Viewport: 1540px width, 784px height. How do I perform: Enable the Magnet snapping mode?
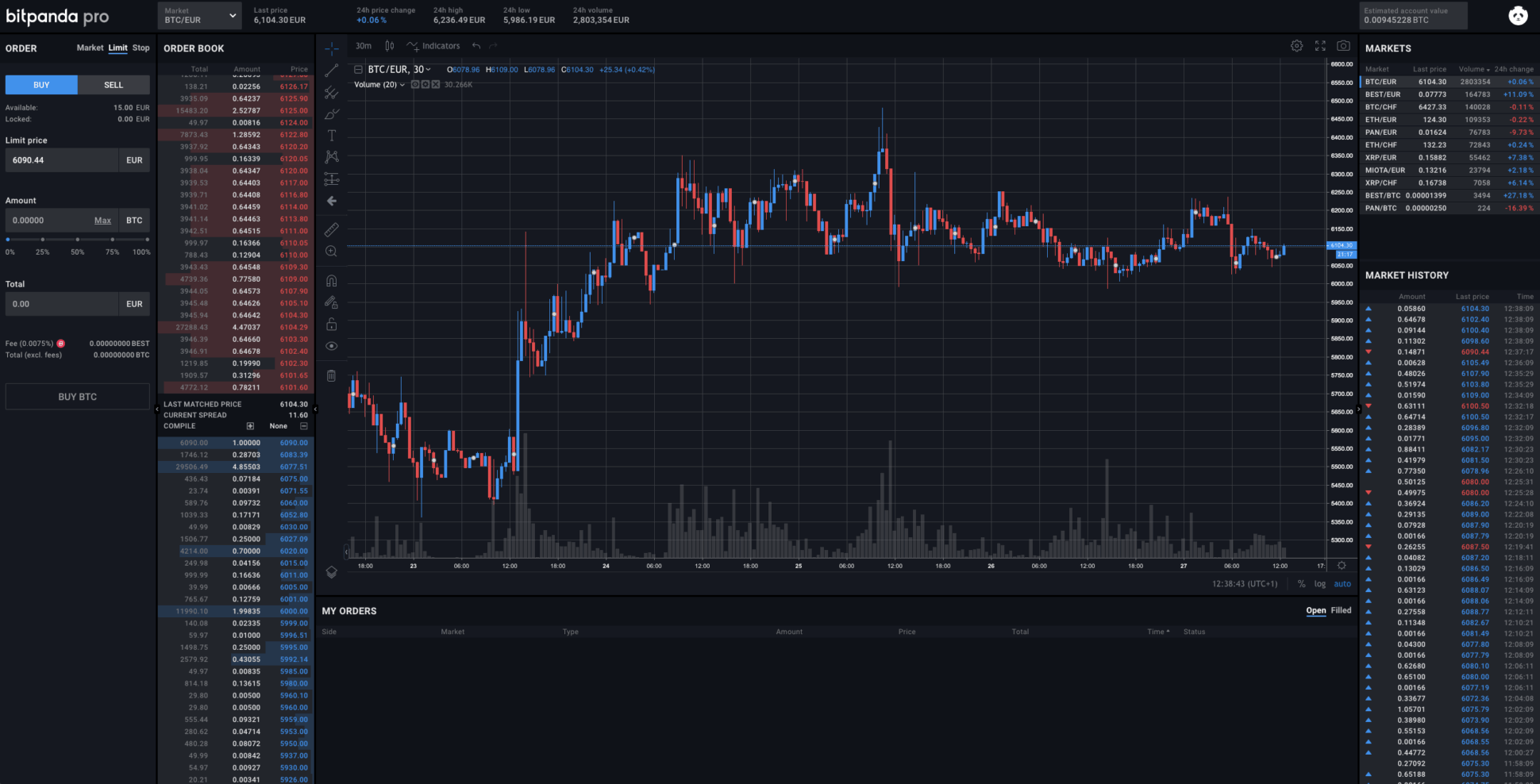click(x=332, y=279)
